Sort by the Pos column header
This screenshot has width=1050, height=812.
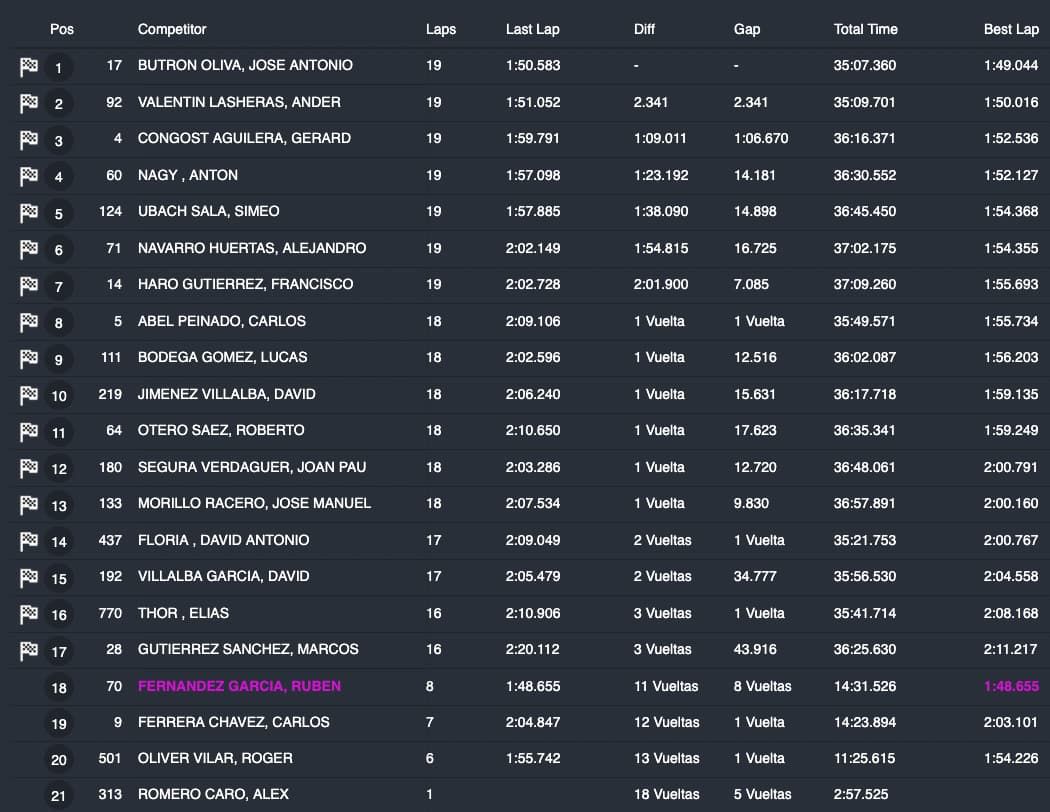62,29
